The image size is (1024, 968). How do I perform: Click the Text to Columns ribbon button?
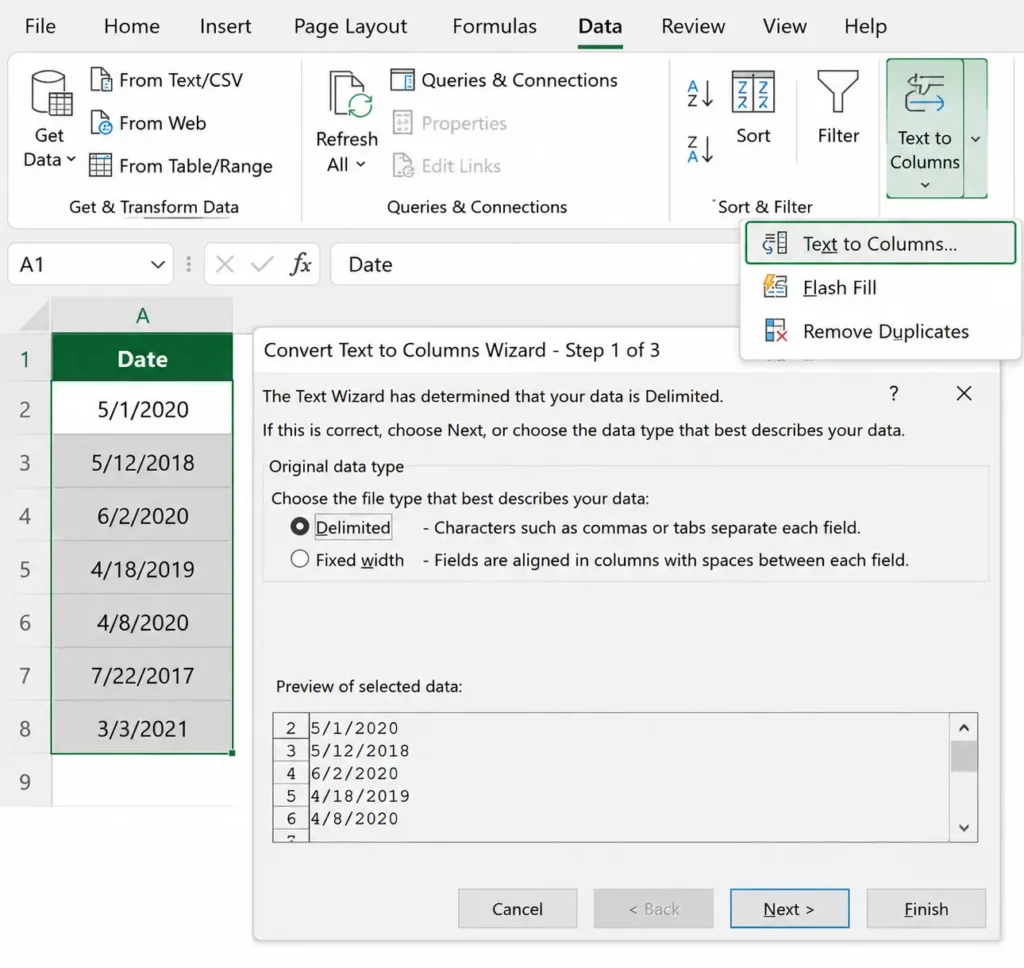click(925, 128)
